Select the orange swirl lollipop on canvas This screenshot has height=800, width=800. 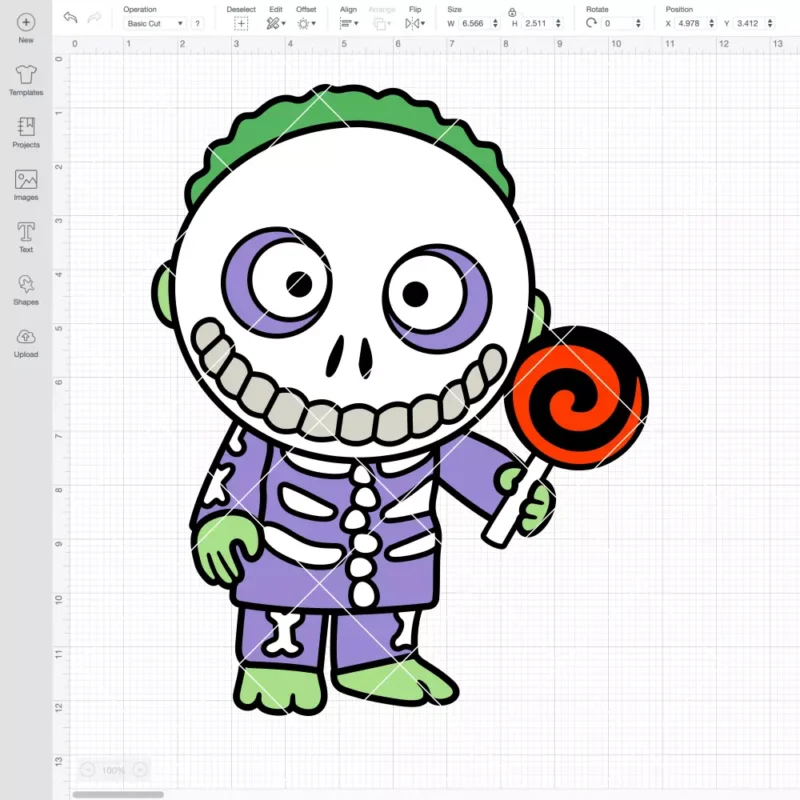point(578,398)
